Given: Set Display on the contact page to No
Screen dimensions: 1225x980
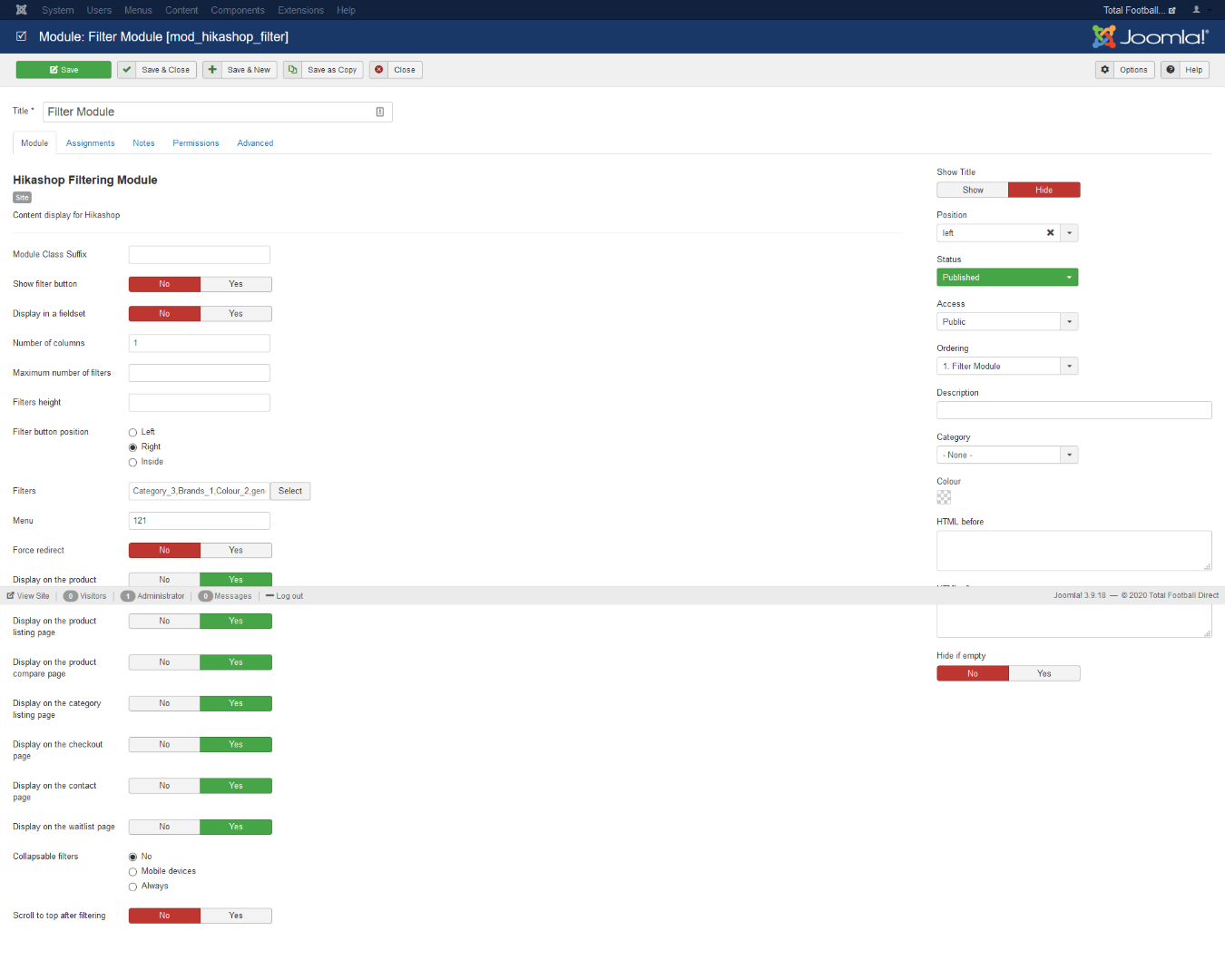Looking at the screenshot, I should [164, 786].
